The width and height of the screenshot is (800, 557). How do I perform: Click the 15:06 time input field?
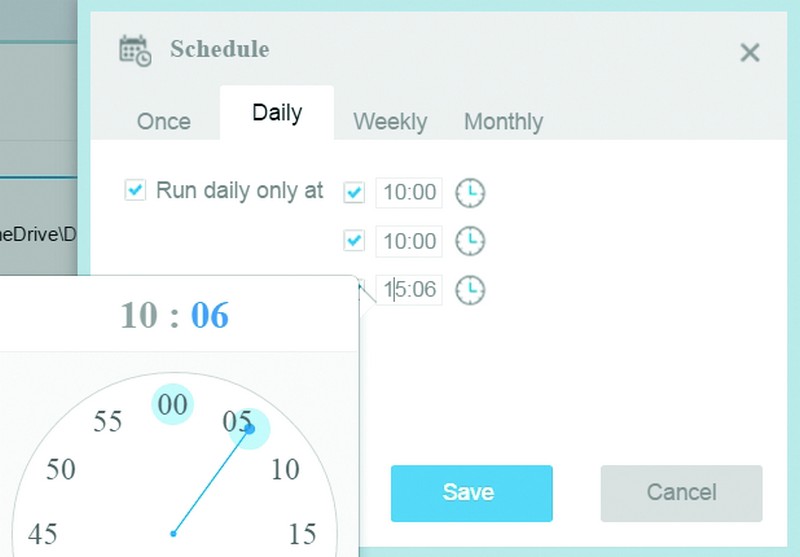coord(409,290)
